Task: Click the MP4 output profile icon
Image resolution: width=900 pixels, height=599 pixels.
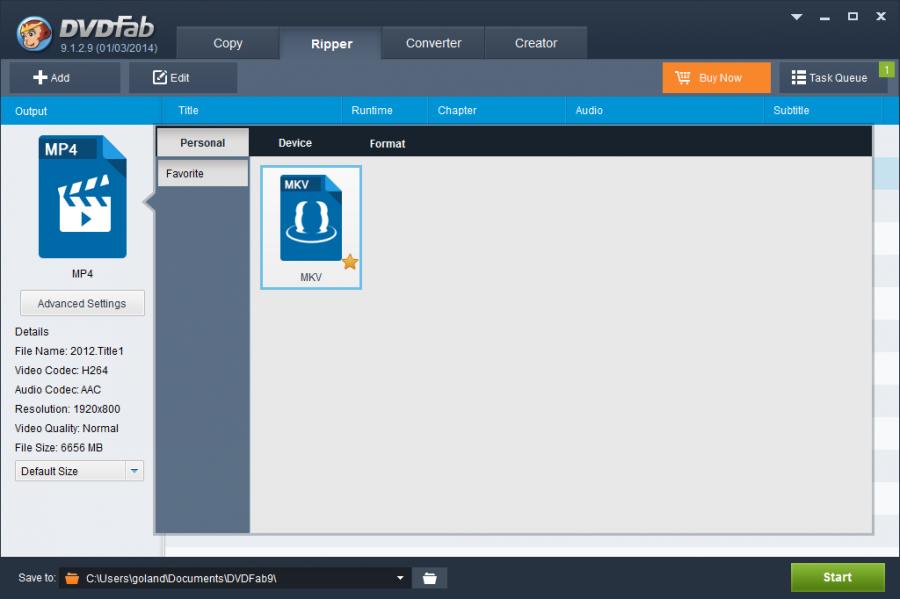Action: pyautogui.click(x=83, y=197)
